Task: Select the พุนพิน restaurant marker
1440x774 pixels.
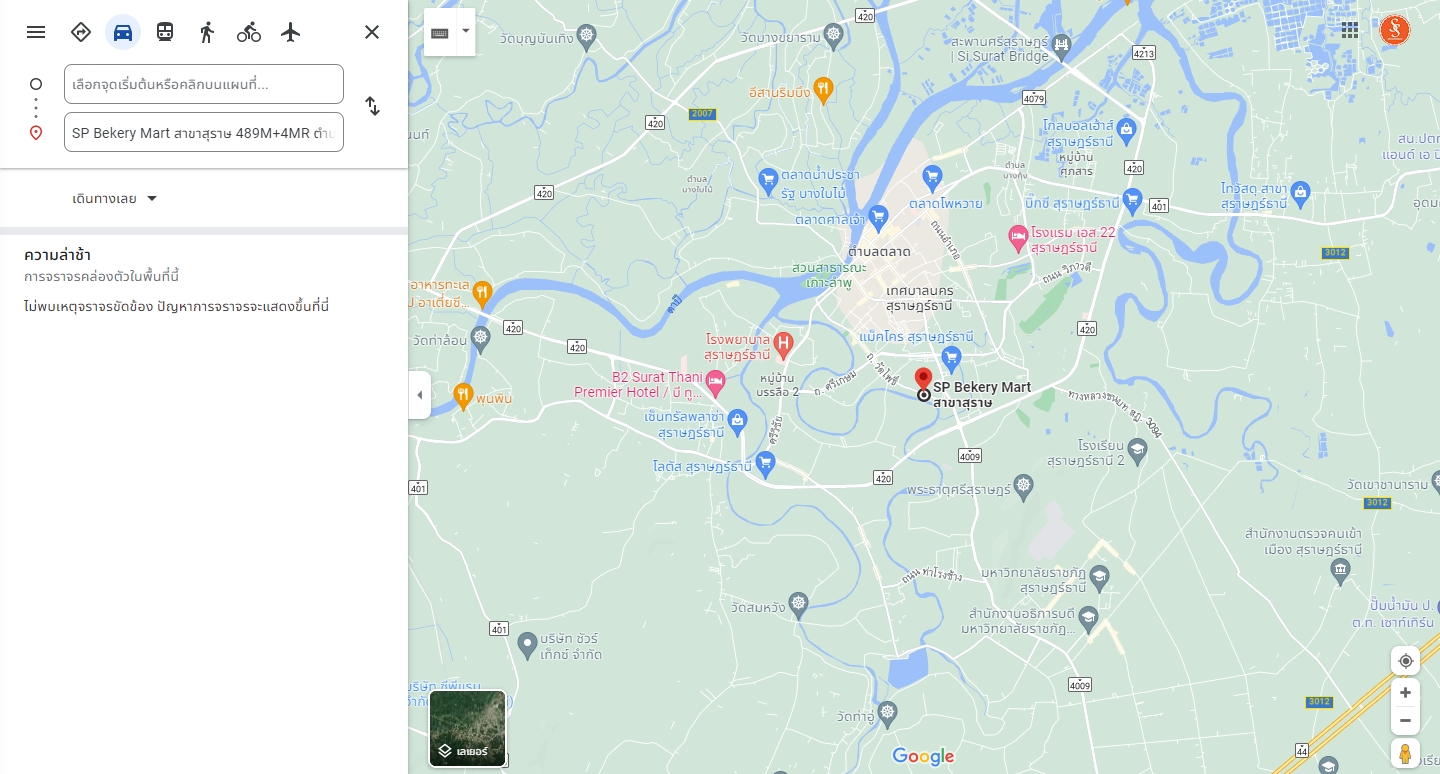Action: [x=463, y=396]
